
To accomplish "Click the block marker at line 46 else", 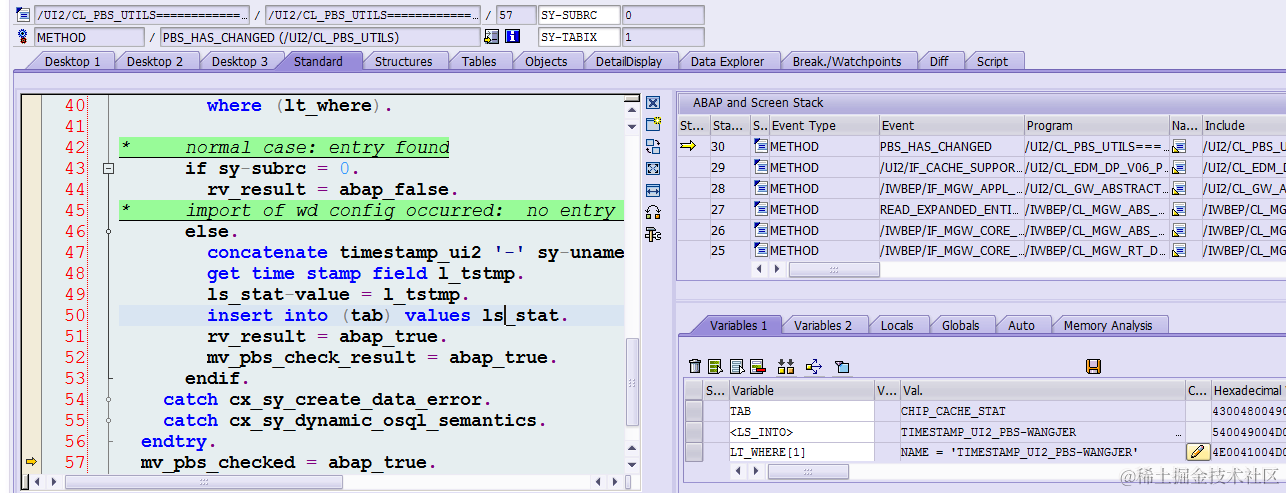I will tap(108, 232).
